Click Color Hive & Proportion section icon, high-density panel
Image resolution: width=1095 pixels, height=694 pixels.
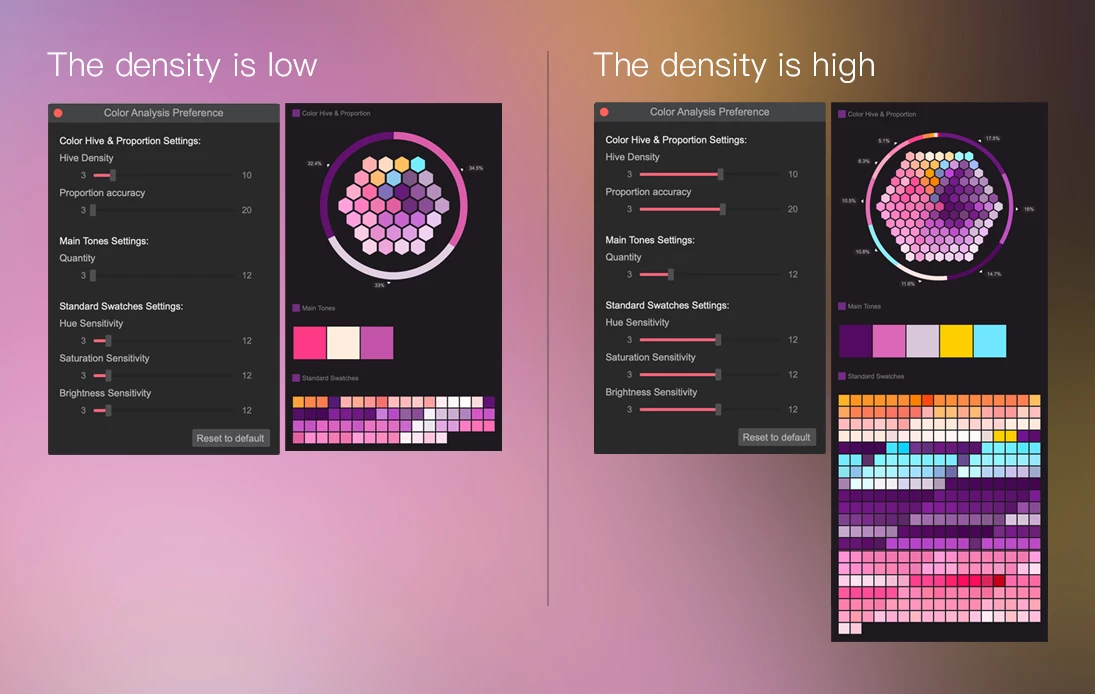click(x=842, y=114)
